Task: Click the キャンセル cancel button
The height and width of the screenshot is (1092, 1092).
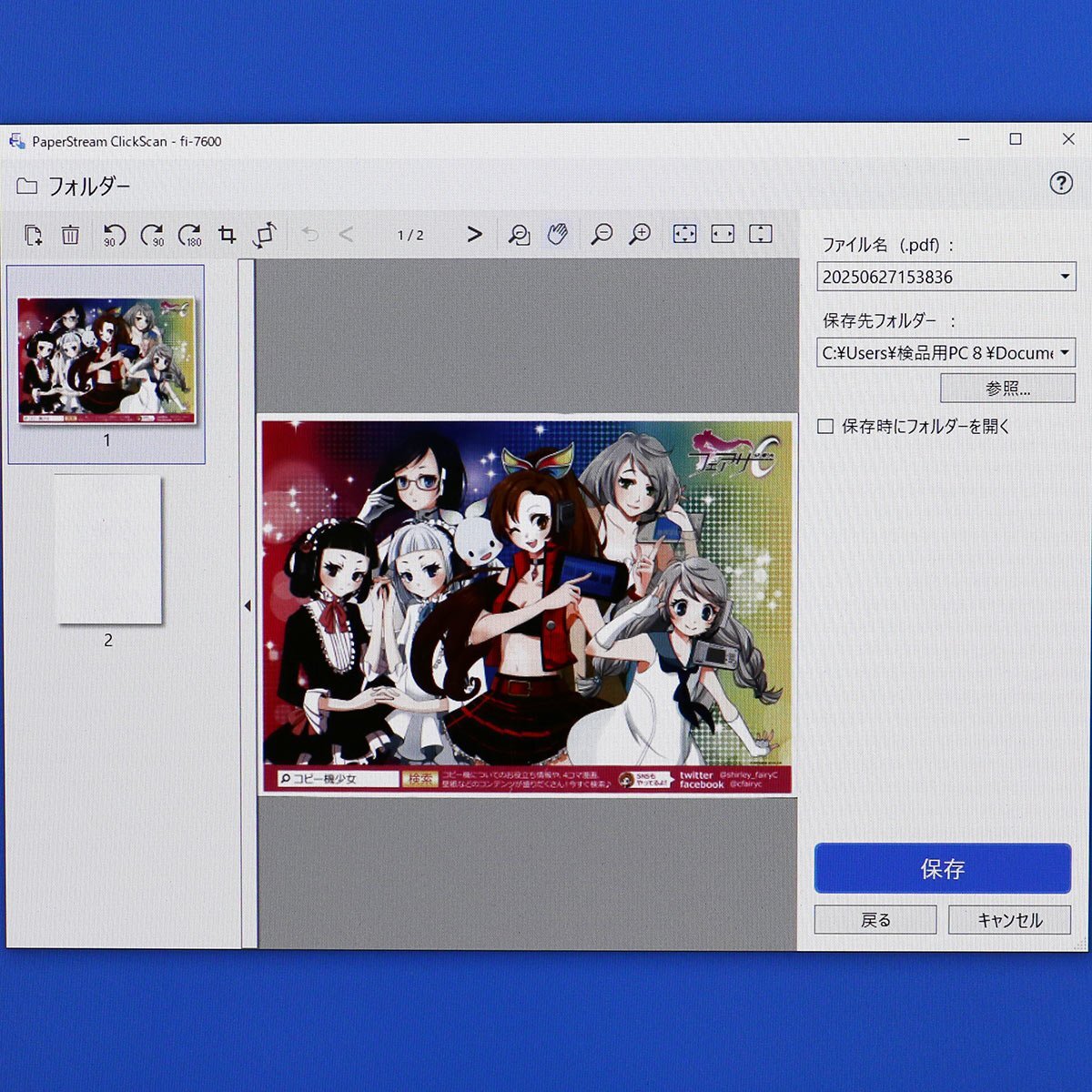Action: [x=1009, y=920]
